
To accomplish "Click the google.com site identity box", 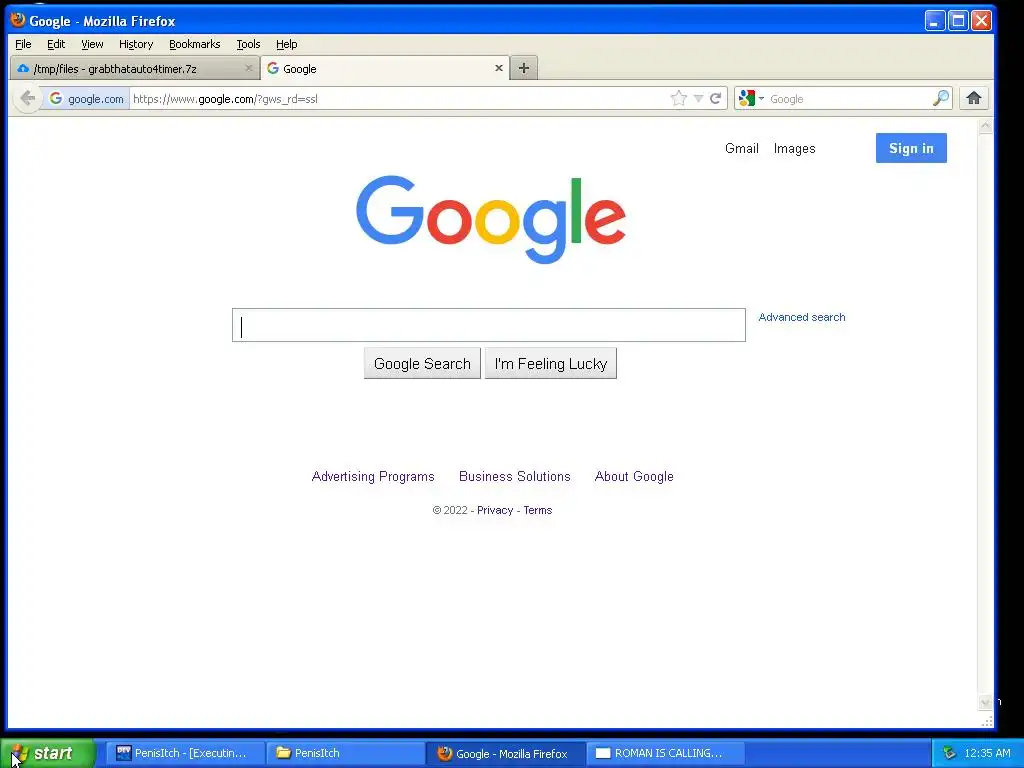I will pos(86,99).
